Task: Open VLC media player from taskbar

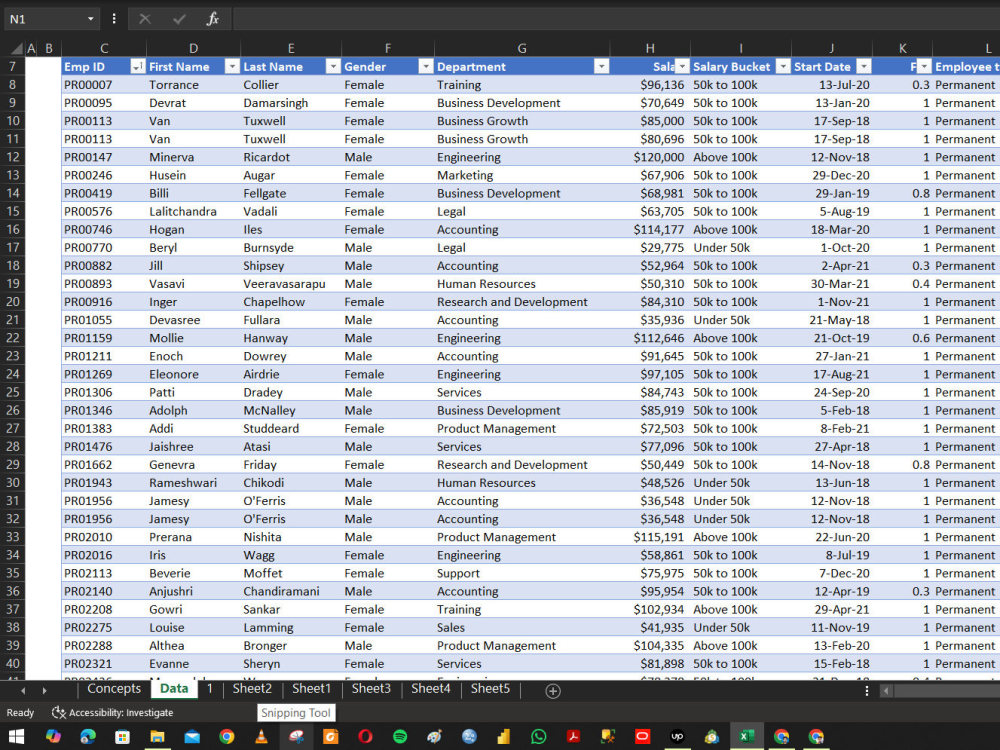Action: click(261, 737)
